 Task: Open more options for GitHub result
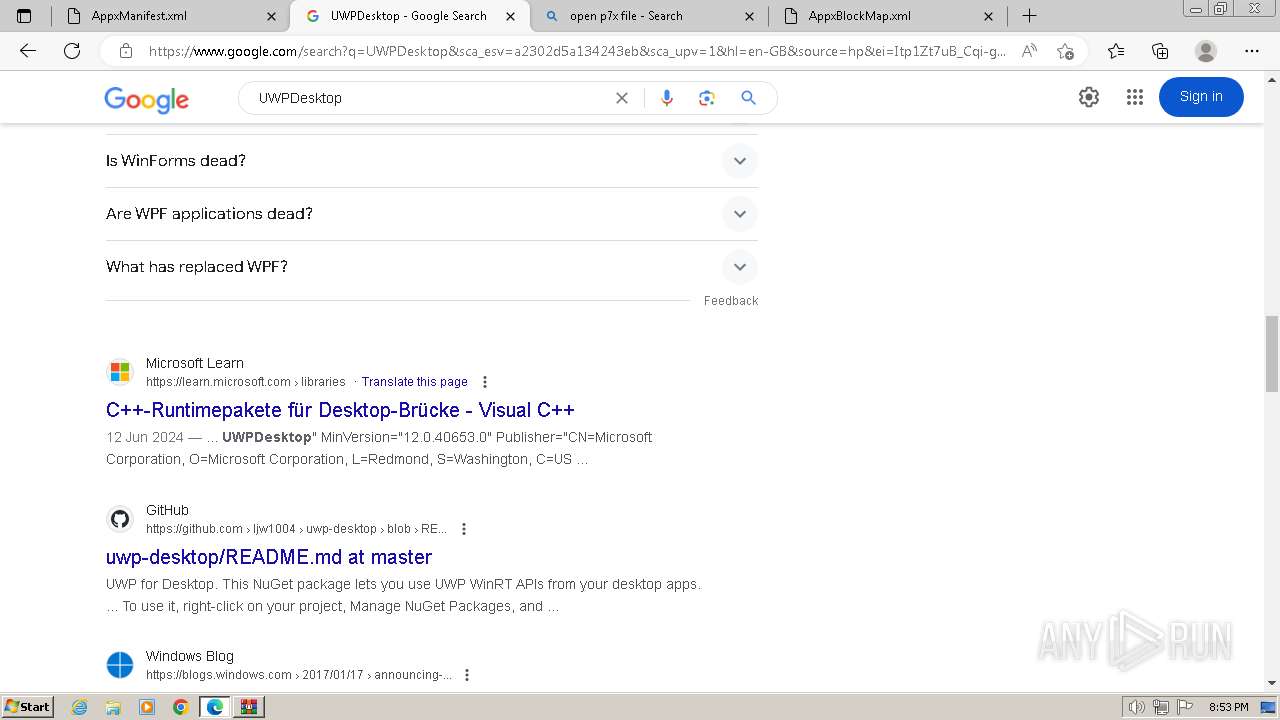[463, 529]
